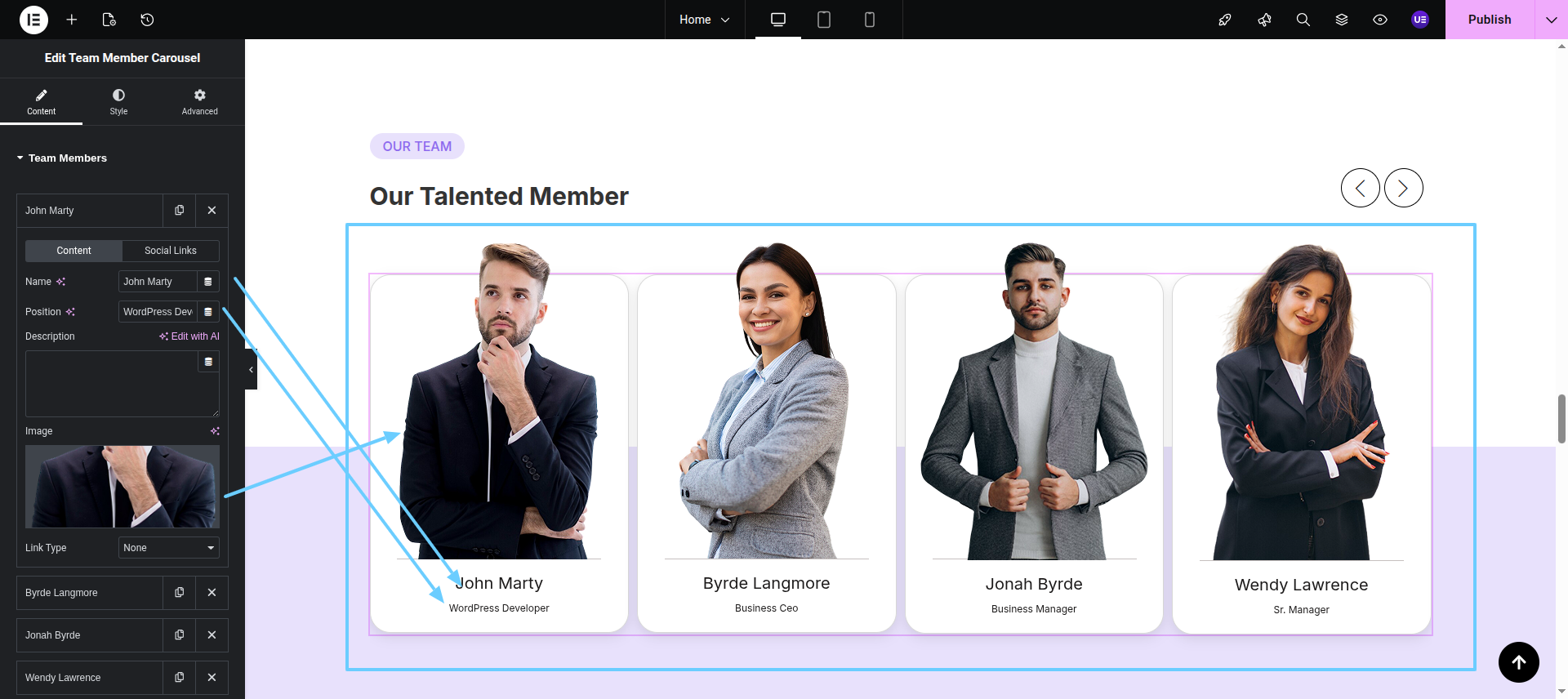Open revision History icon in top bar
This screenshot has width=1568, height=699.
pyautogui.click(x=147, y=20)
